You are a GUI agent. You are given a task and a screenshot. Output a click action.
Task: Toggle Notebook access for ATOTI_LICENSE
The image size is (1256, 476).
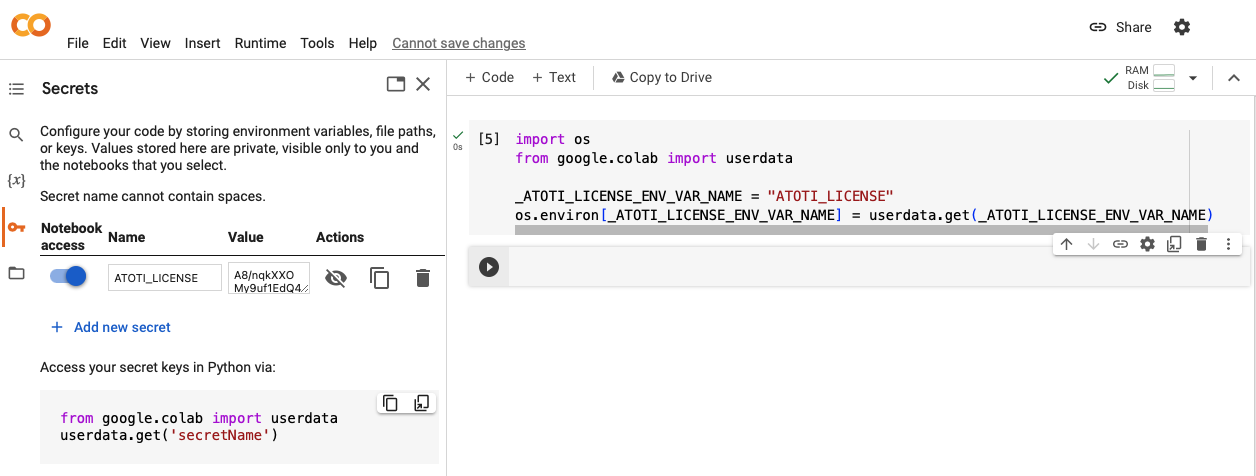click(68, 277)
